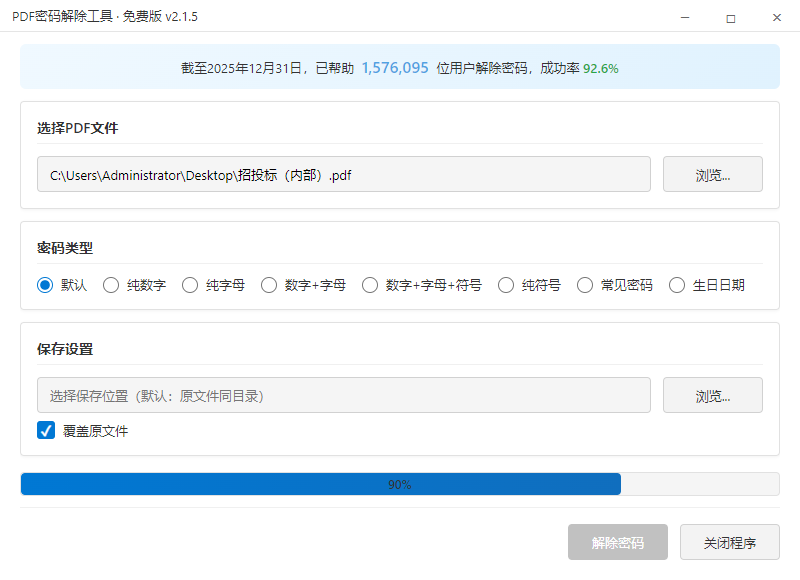Viewport: 800px width, 580px height.
Task: Select the 数字+字母 option
Action: 269,285
